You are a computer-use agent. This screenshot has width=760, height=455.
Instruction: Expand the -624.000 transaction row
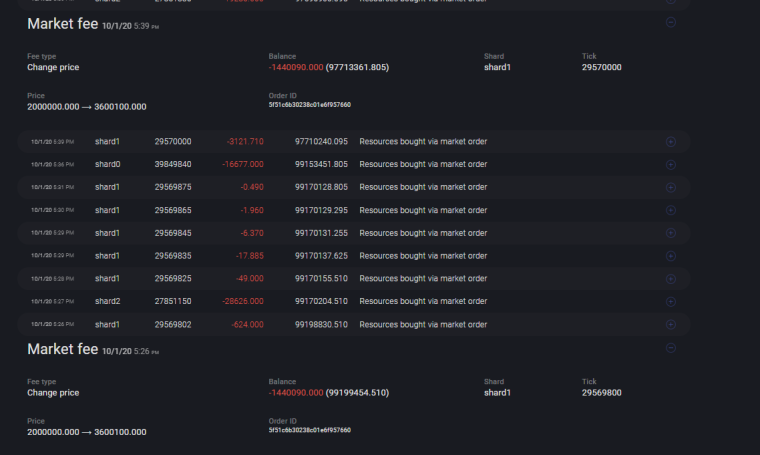tap(670, 325)
